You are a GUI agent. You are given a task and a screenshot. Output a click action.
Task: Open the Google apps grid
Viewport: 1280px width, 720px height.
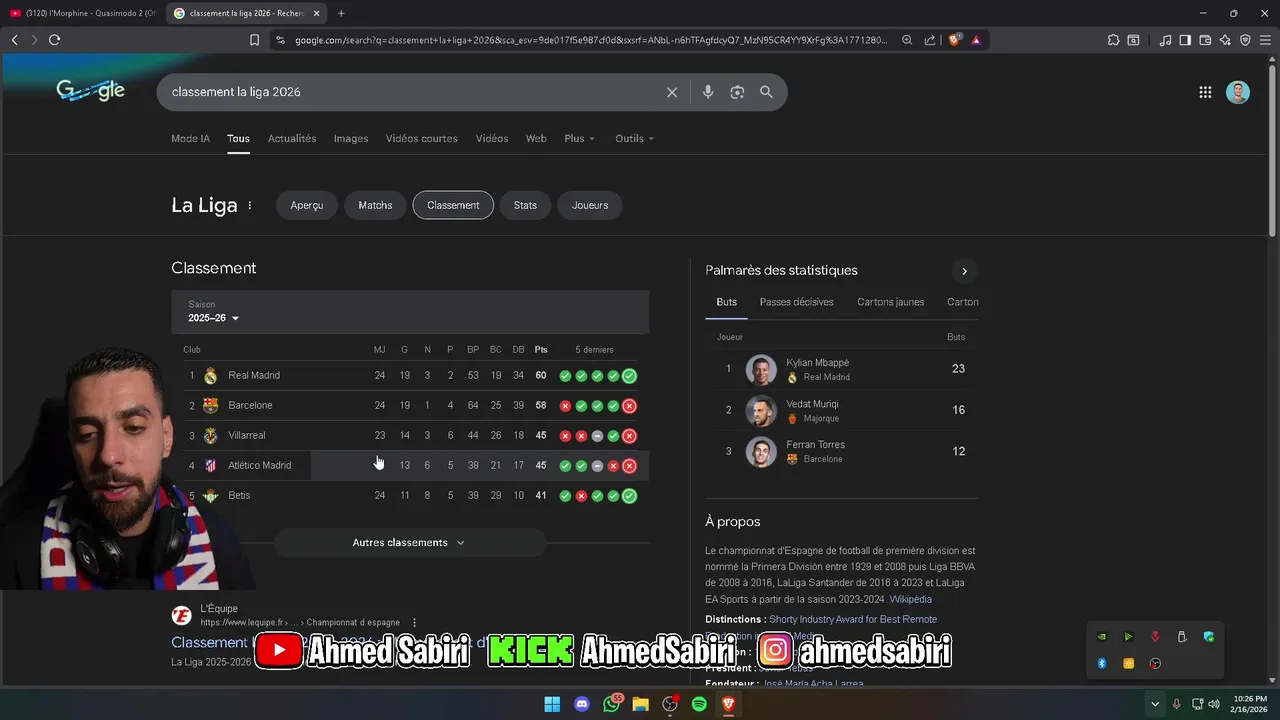1205,92
